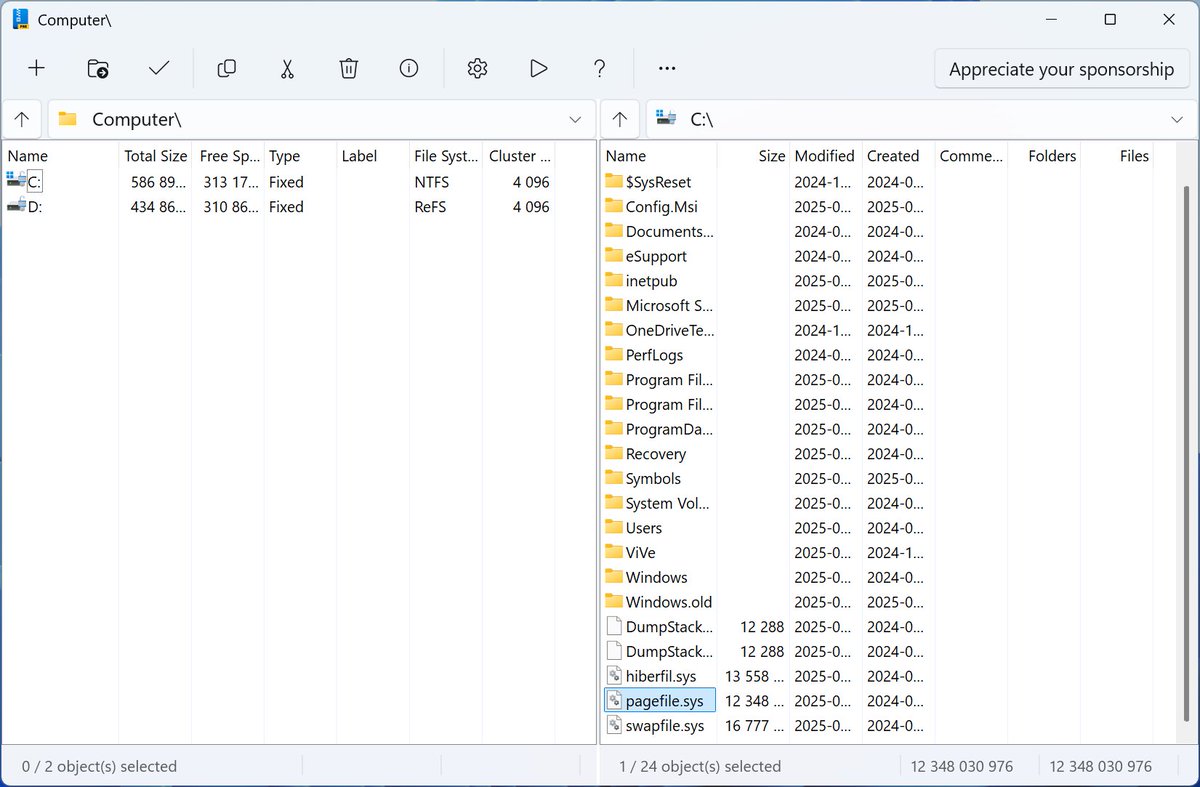
Task: Open help using the question mark icon
Action: 599,68
